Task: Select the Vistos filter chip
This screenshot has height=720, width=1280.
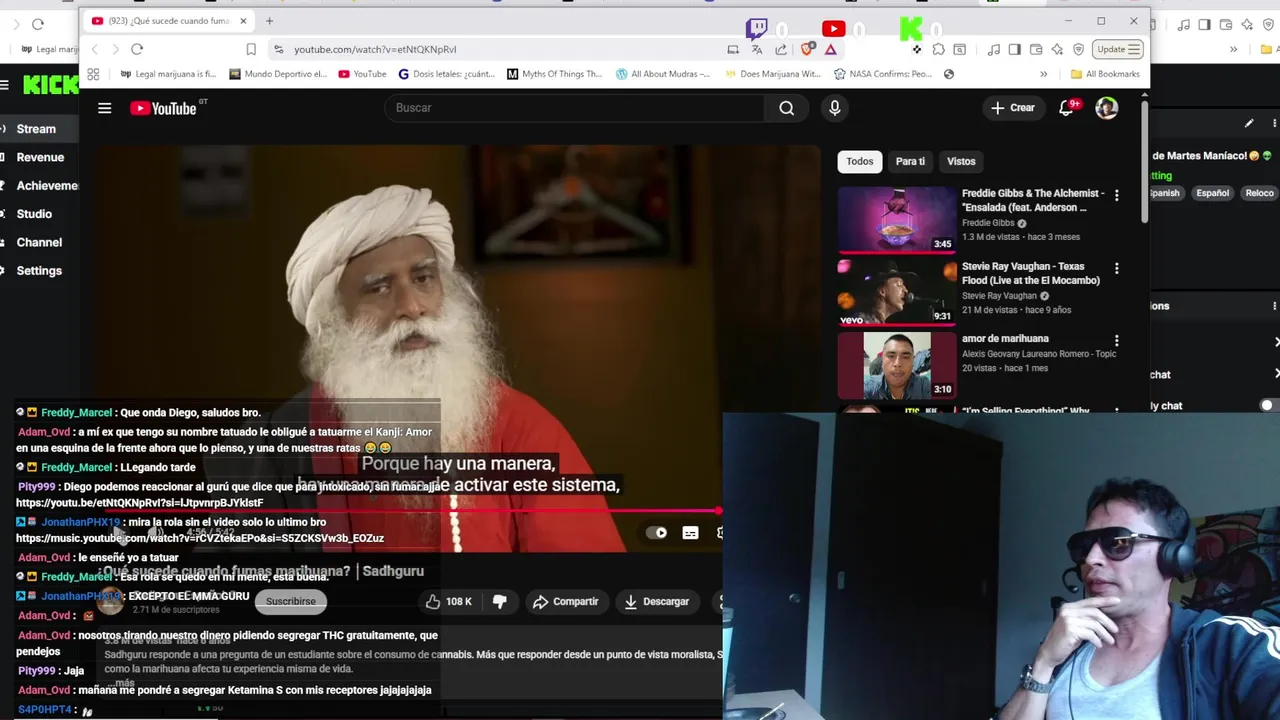Action: pos(961,161)
